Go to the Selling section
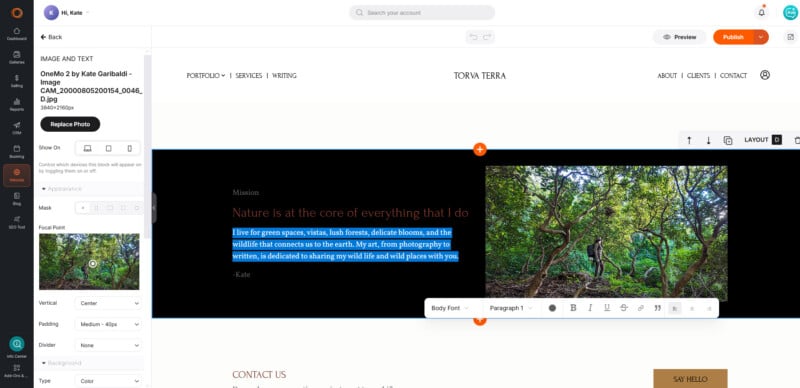The width and height of the screenshot is (800, 388). click(x=17, y=81)
